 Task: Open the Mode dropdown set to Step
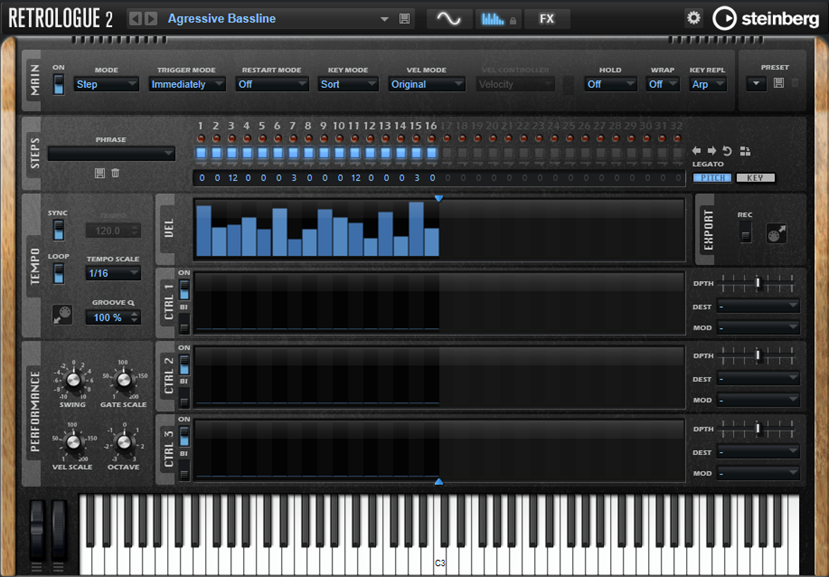106,84
